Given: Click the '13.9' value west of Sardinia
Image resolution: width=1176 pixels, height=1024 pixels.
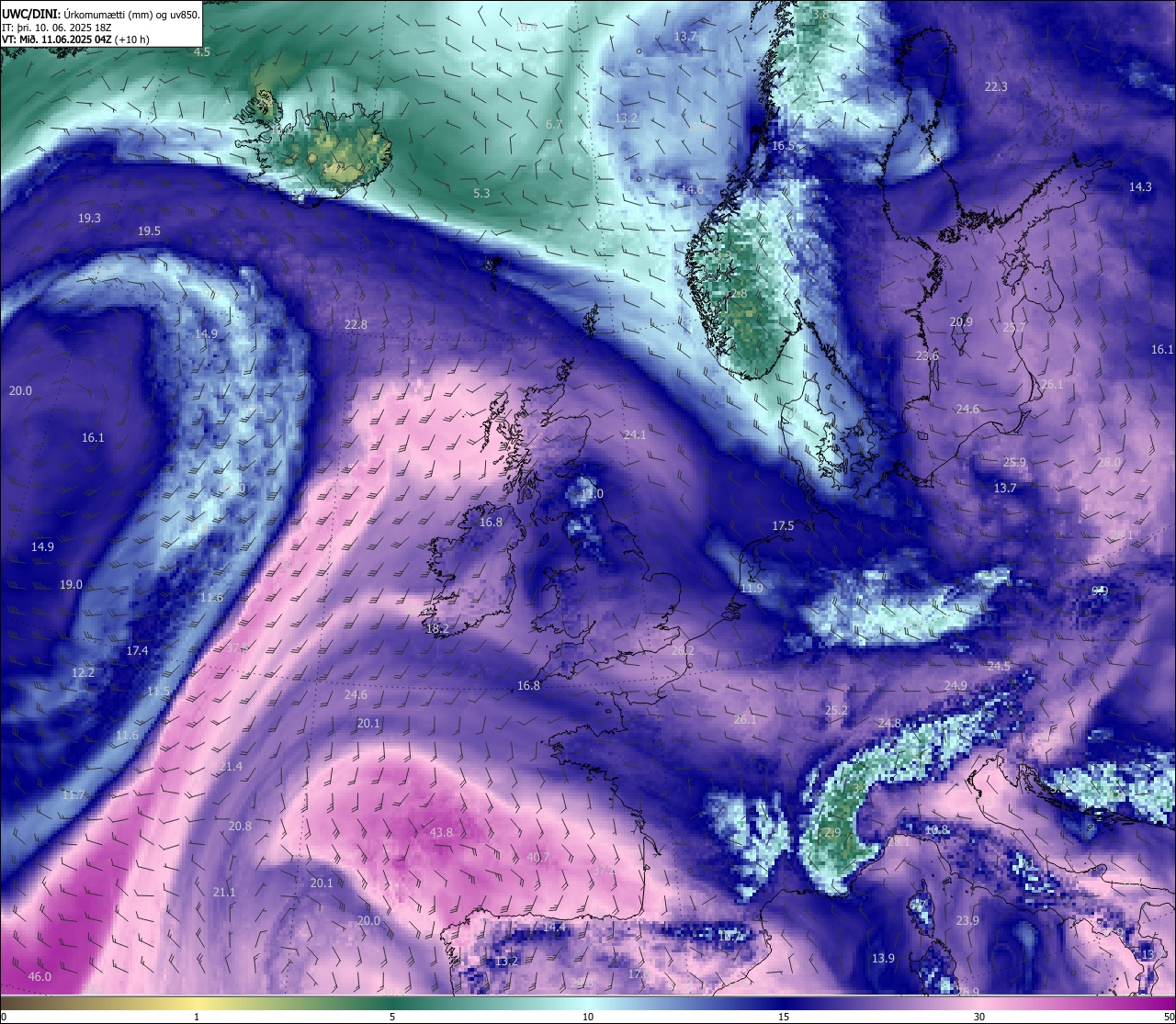Looking at the screenshot, I should [x=883, y=959].
